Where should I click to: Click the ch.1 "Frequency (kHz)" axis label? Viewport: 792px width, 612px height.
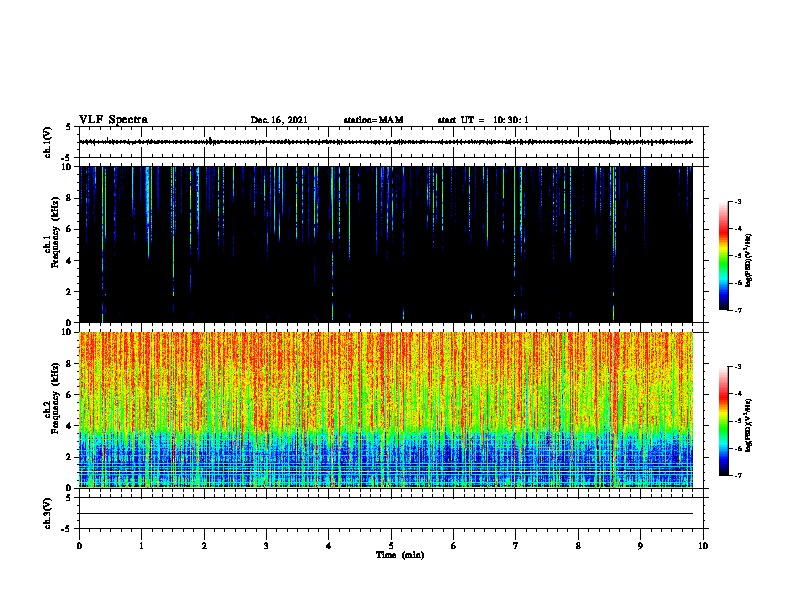point(55,233)
